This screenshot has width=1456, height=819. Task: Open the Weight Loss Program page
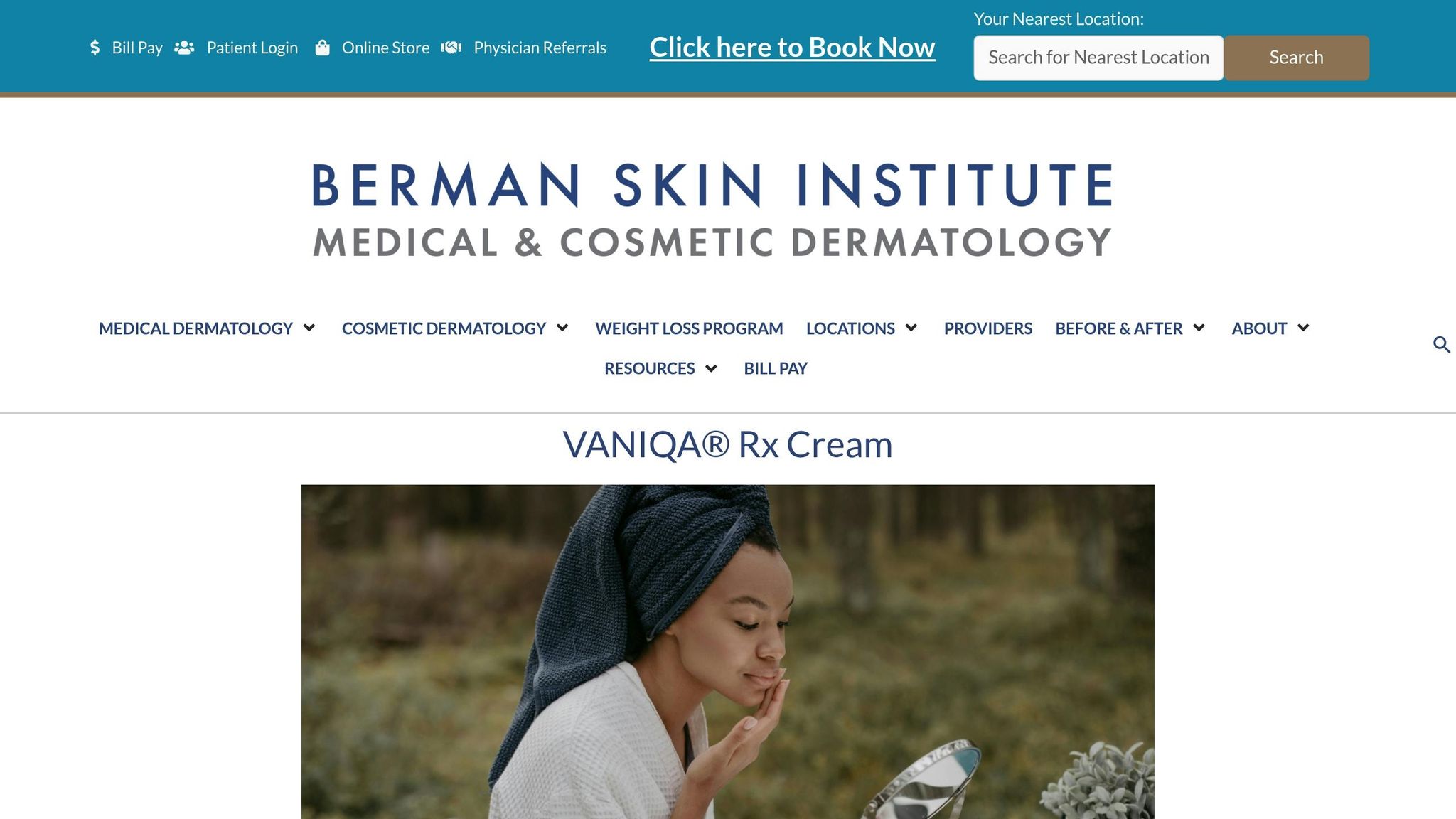(x=689, y=328)
